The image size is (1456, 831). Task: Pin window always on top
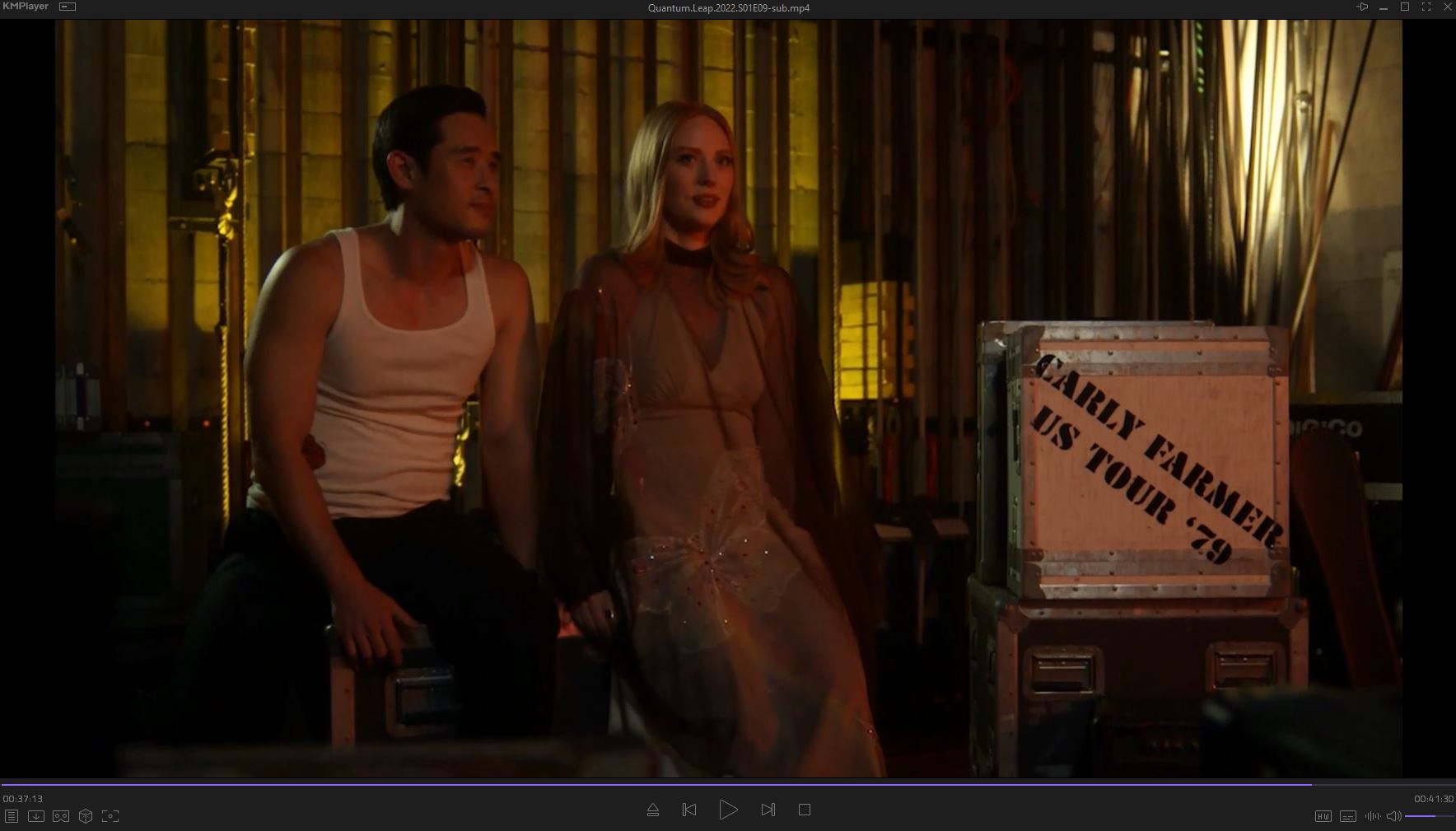[1362, 7]
